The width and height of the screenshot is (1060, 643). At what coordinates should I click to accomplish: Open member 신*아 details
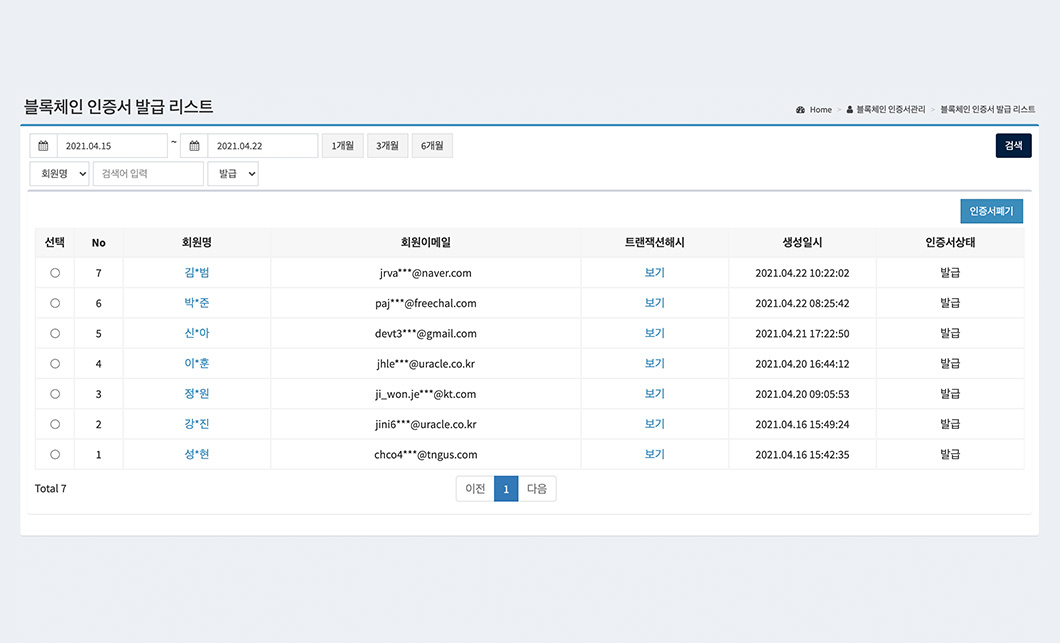[197, 333]
